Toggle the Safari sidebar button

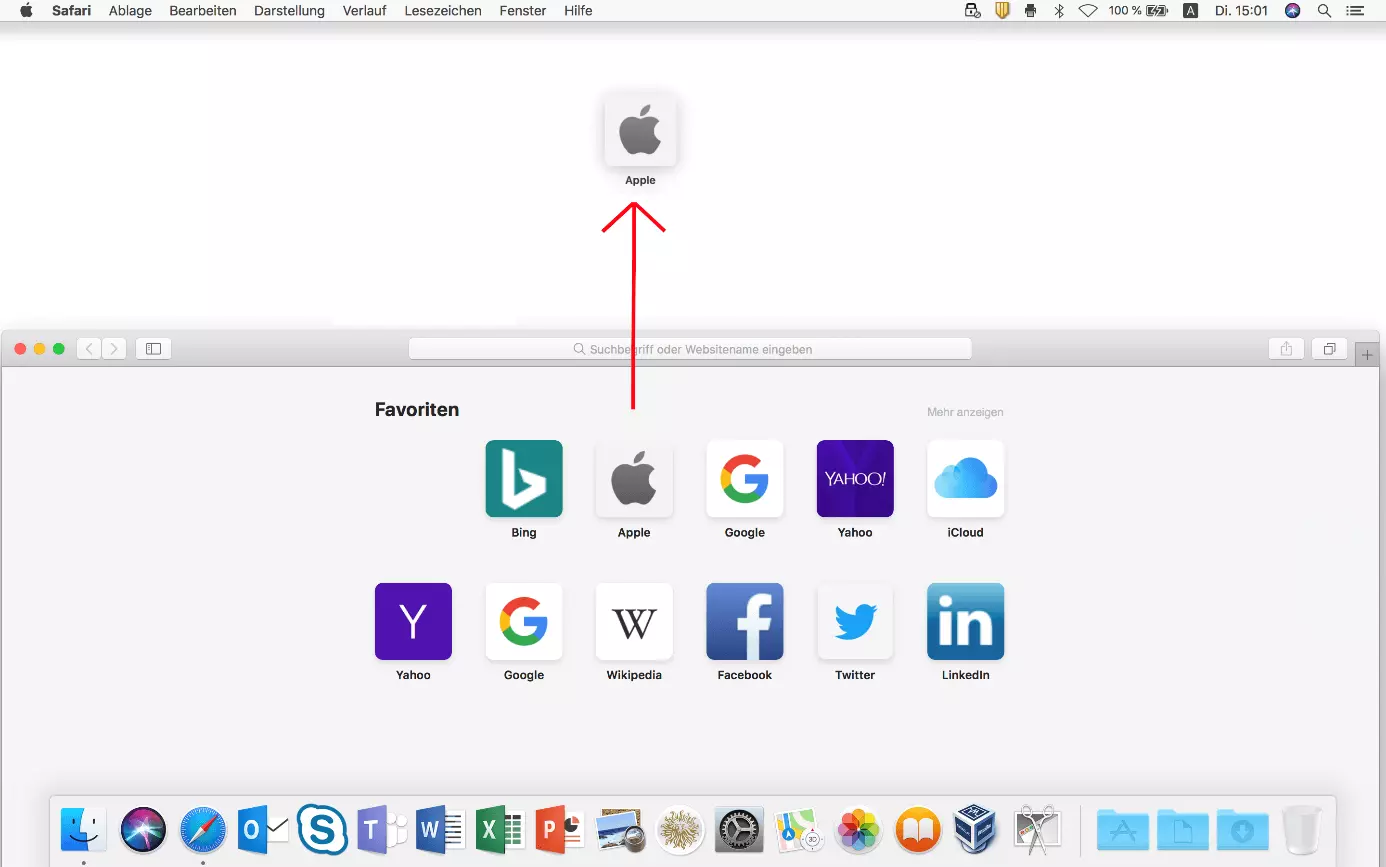pos(153,349)
